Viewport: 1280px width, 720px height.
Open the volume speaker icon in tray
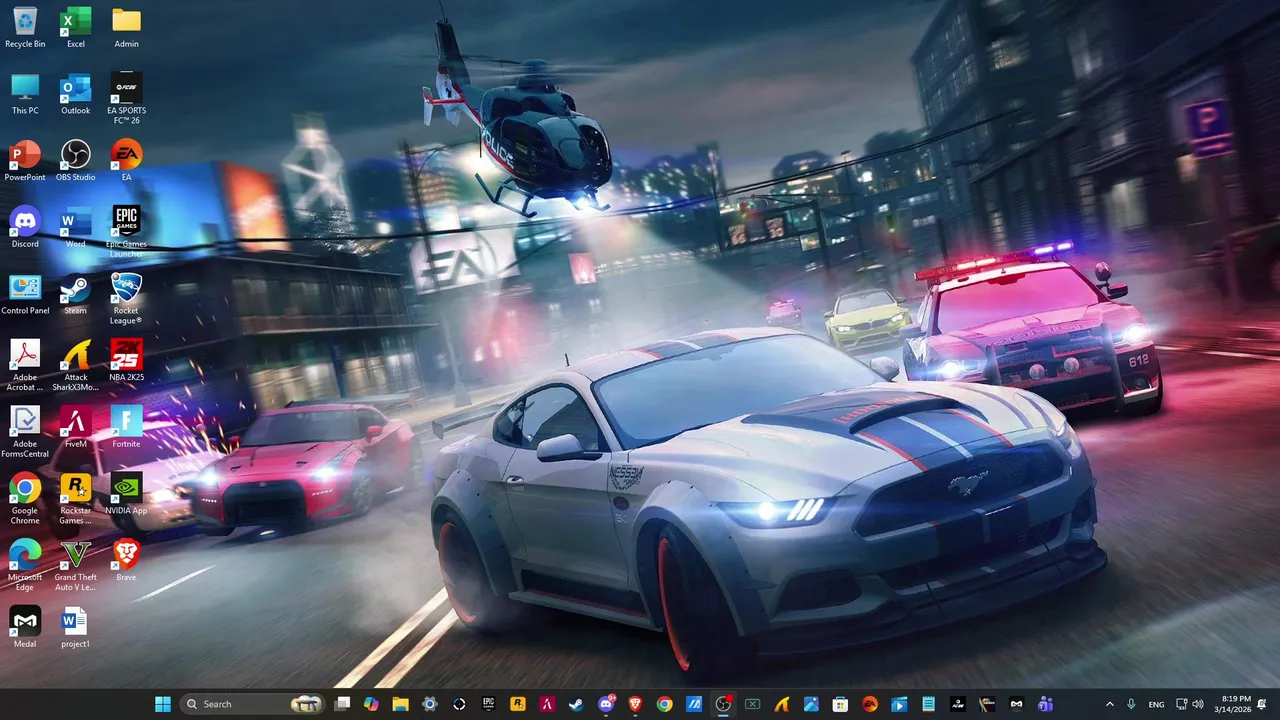pyautogui.click(x=1198, y=704)
